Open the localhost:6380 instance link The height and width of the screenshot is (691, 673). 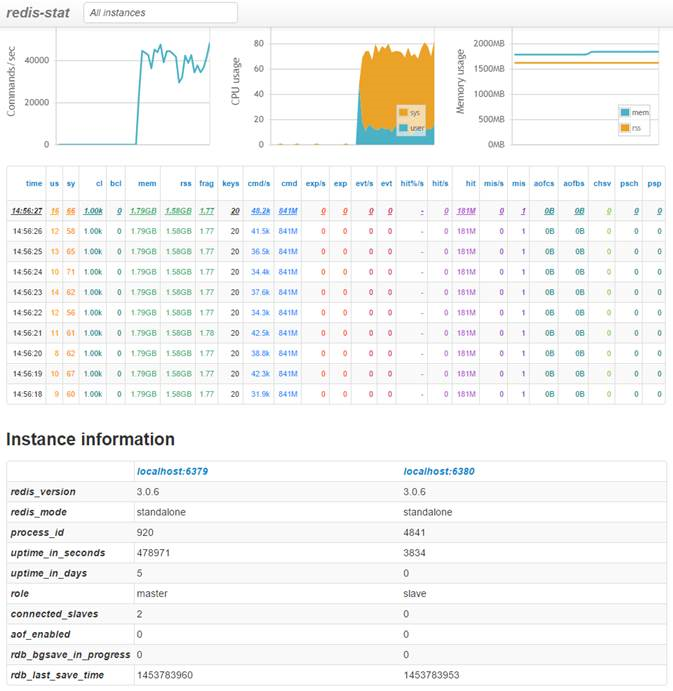click(x=439, y=472)
